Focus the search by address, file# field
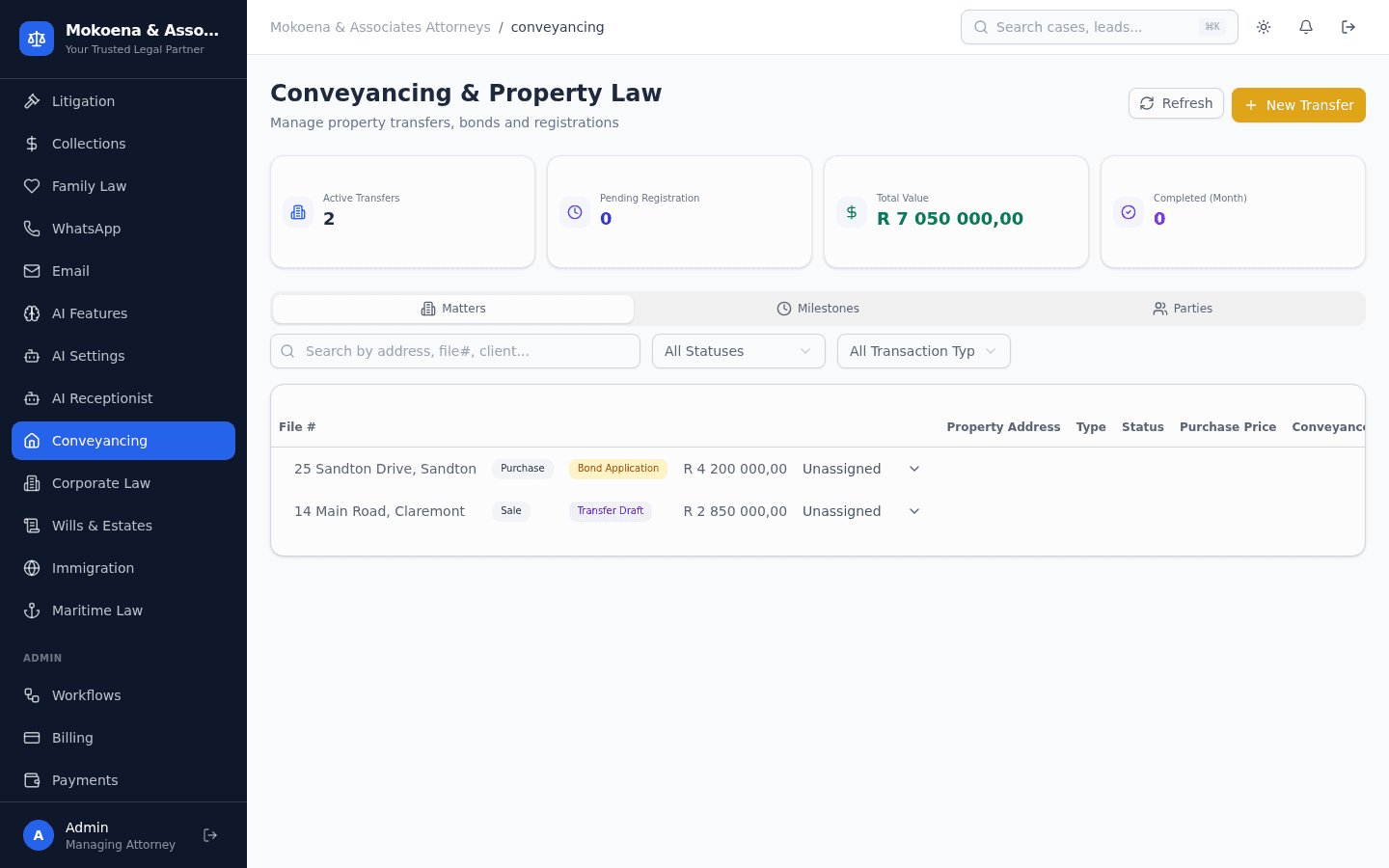1389x868 pixels. 455,351
